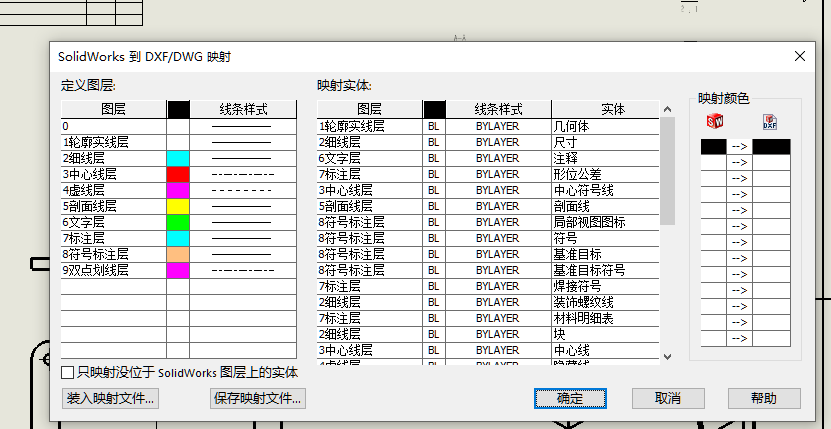
Task: Click the 保存映射文件... button
Action: 258,398
